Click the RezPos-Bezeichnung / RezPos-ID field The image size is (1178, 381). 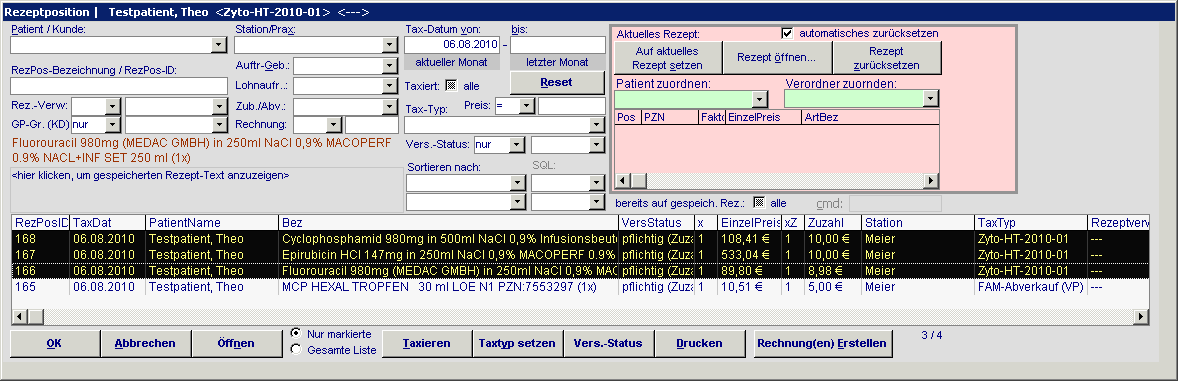[x=119, y=86]
